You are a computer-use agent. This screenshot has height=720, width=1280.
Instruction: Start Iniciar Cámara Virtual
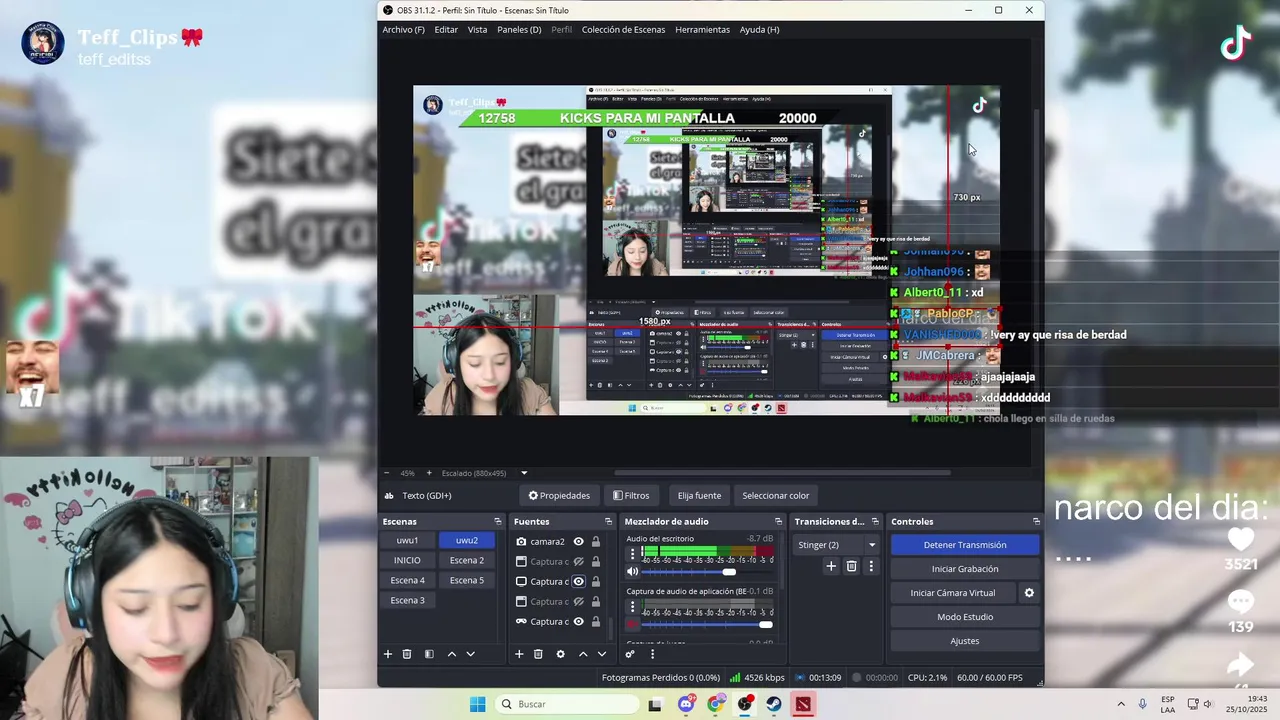[x=953, y=593]
